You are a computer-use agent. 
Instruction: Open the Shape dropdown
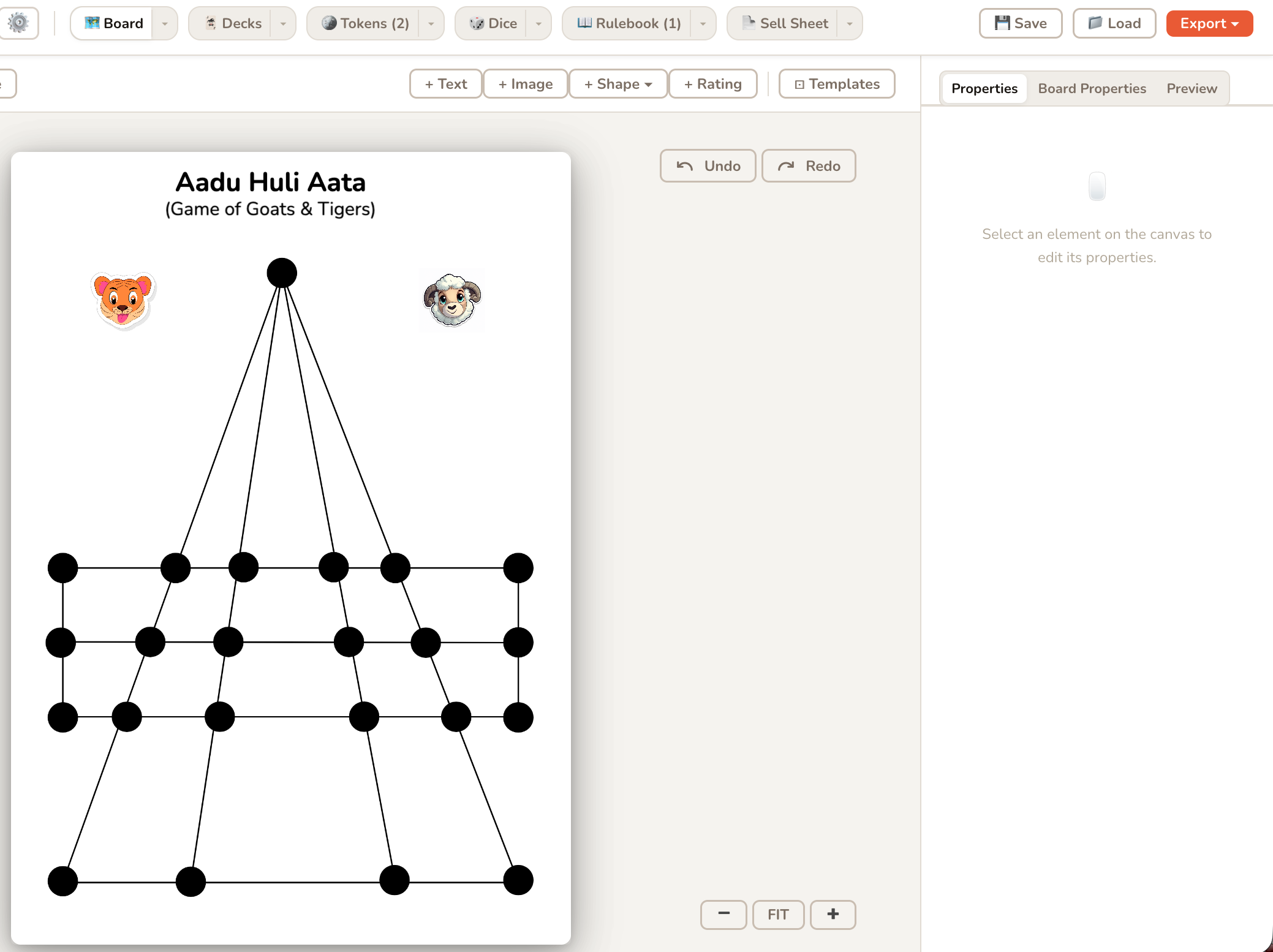pyautogui.click(x=618, y=84)
